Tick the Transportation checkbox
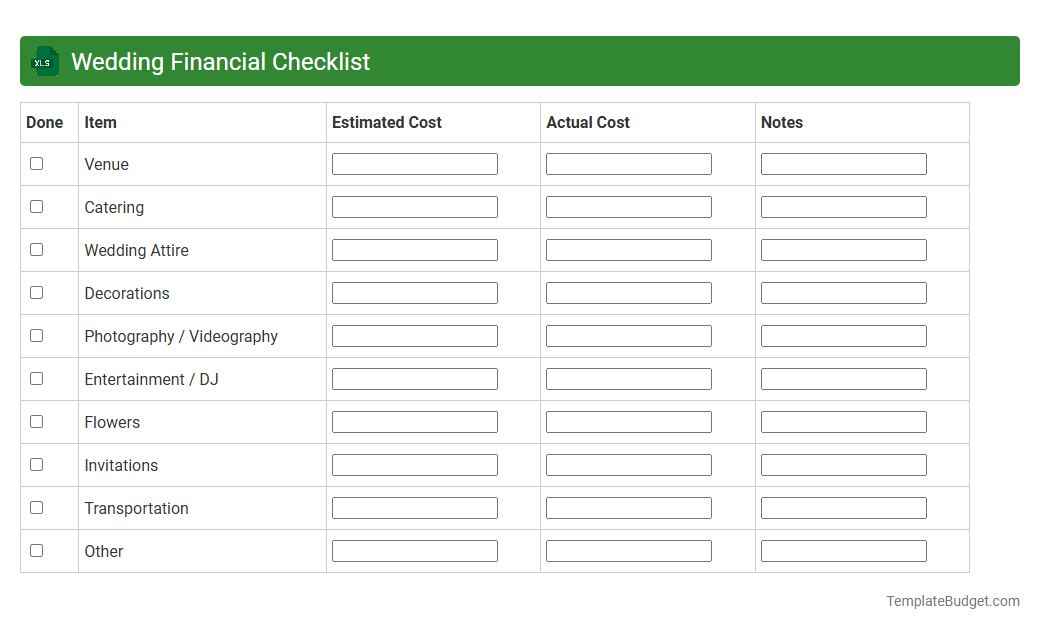This screenshot has width=1040, height=630. pyautogui.click(x=36, y=507)
